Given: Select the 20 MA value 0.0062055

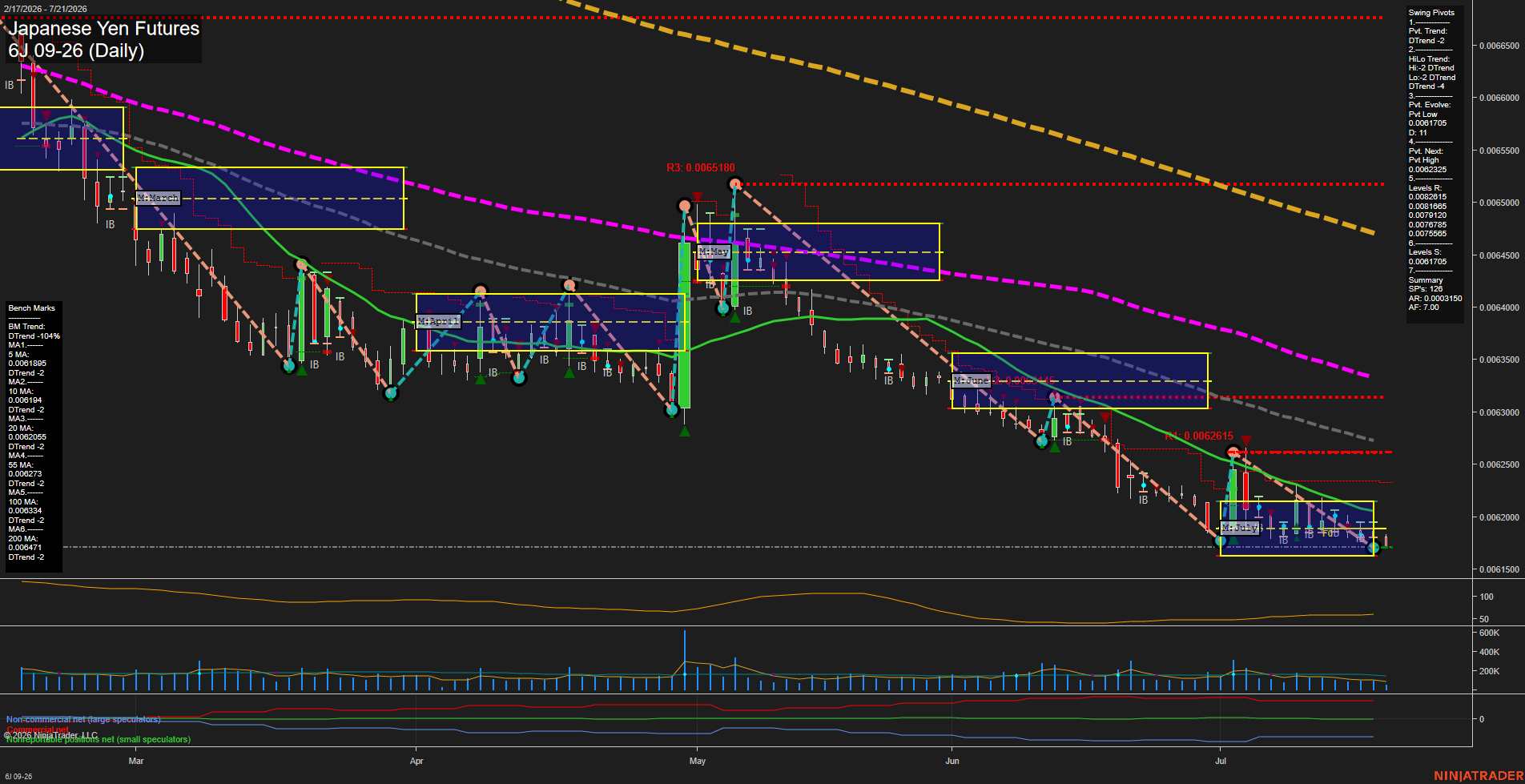Looking at the screenshot, I should click(x=27, y=437).
